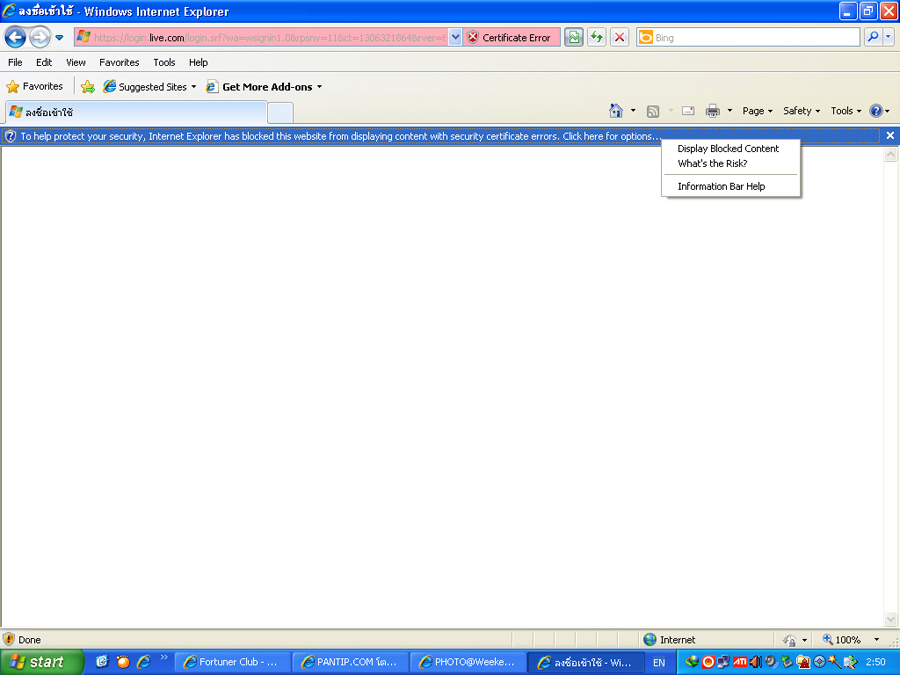Open the View menu in menu bar
This screenshot has width=900, height=675.
coord(76,62)
